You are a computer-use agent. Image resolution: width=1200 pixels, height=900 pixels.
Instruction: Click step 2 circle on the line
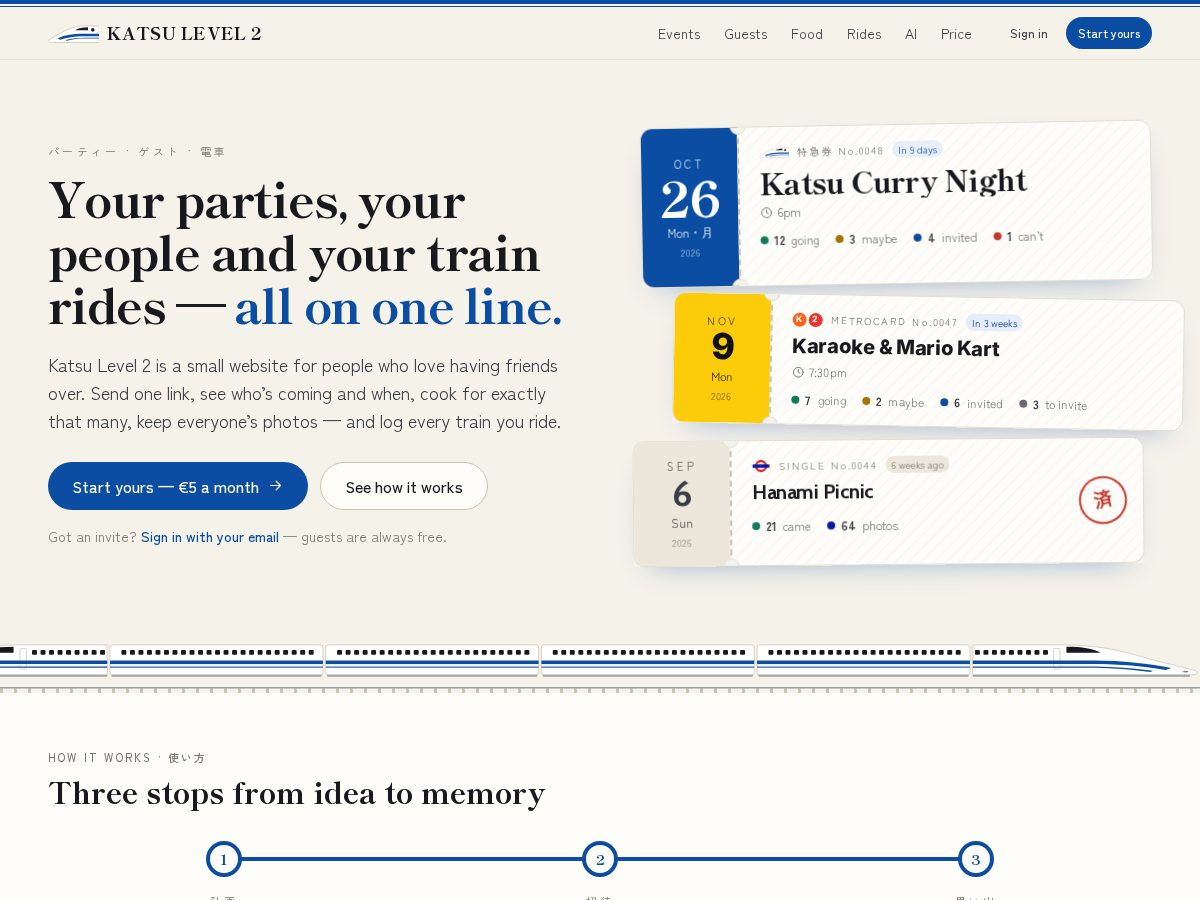pyautogui.click(x=600, y=859)
